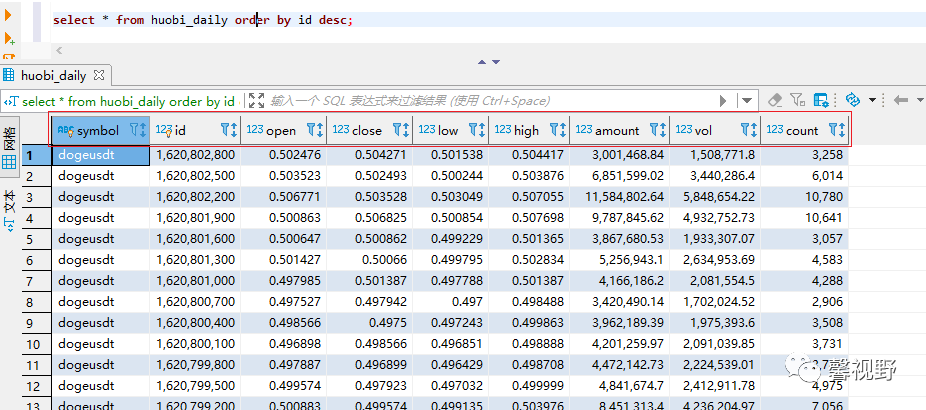Filter/sort icon on vol column
The image size is (926, 410).
(749, 130)
